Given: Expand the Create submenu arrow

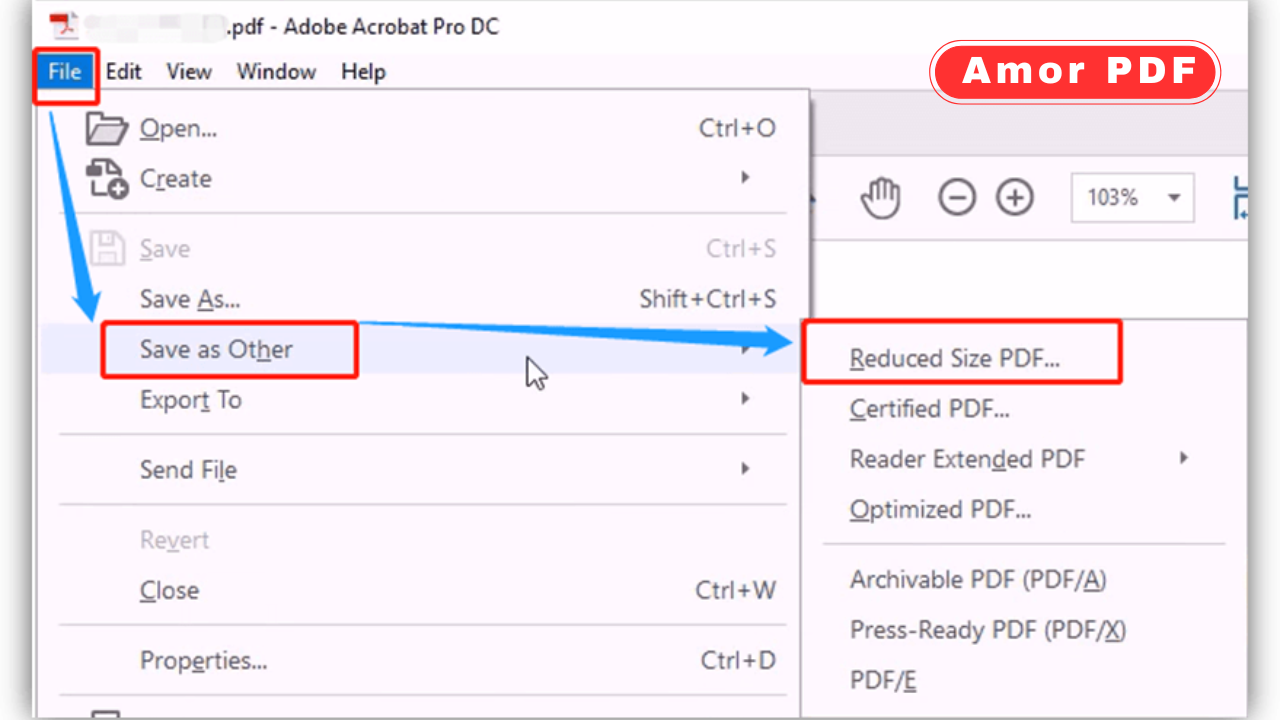Looking at the screenshot, I should 746,177.
